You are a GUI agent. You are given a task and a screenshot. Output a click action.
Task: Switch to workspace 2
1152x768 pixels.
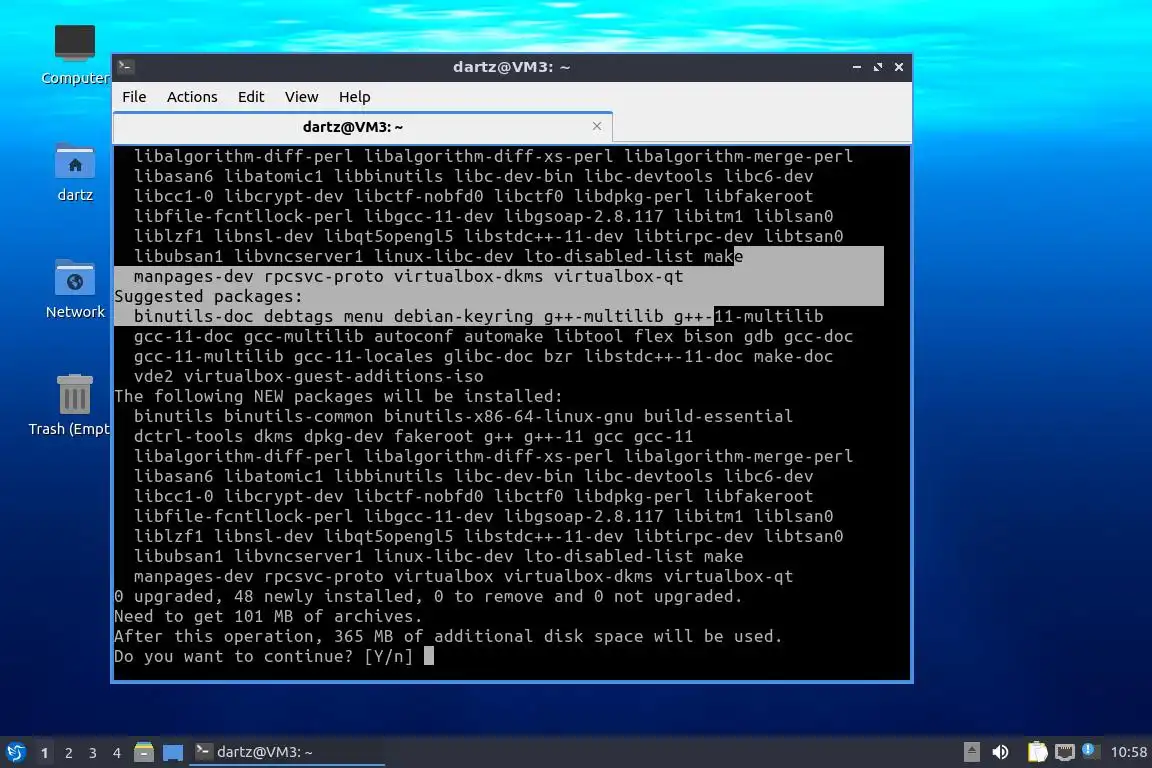68,753
